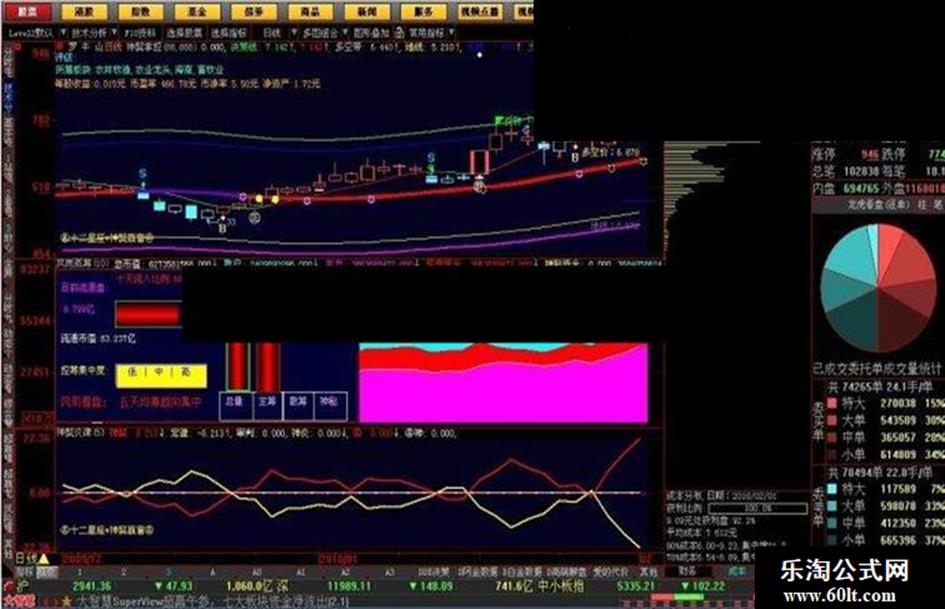945x609 pixels.
Task: Open the 财务 bottom tab
Action: pos(686,570)
